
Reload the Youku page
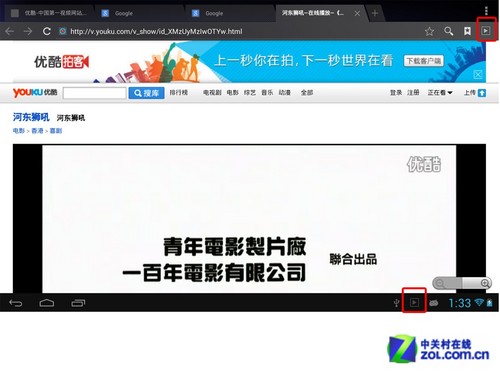pyautogui.click(x=47, y=31)
